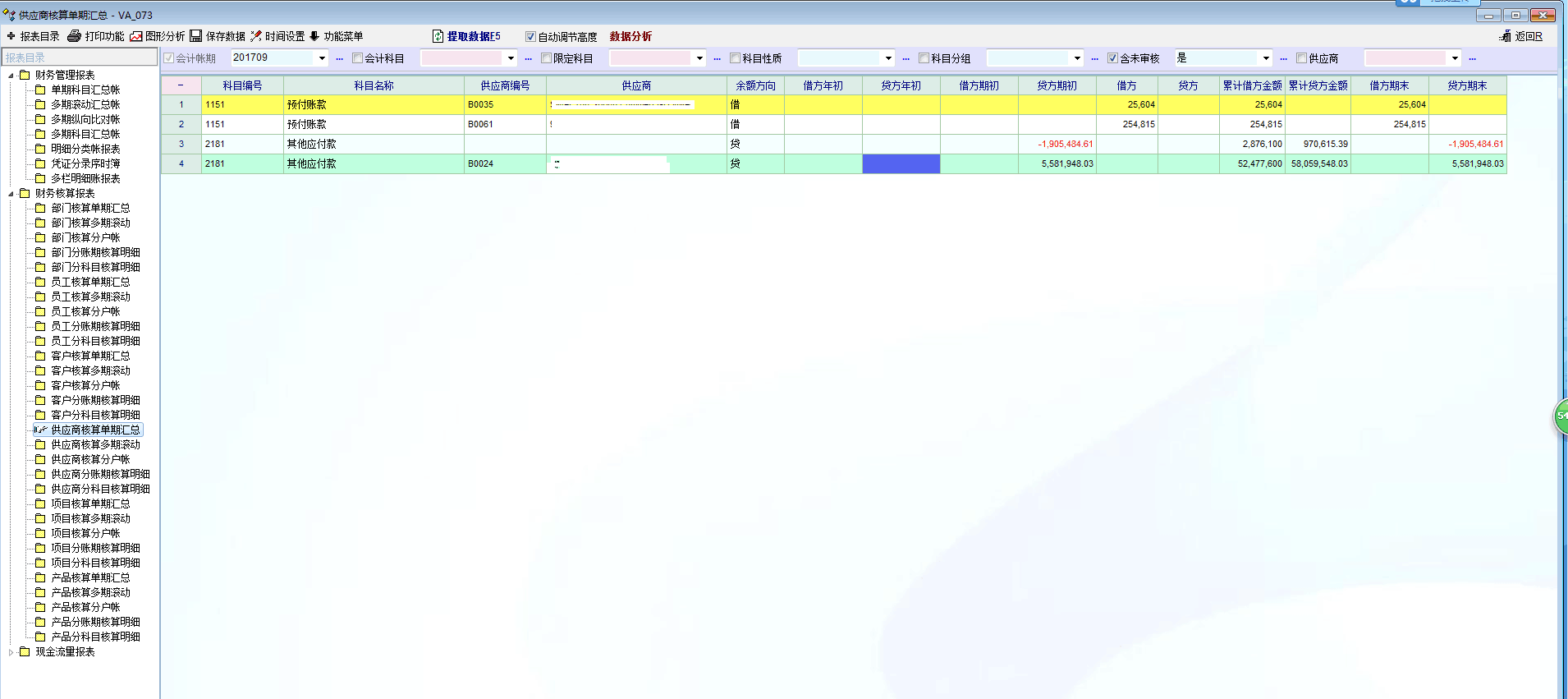1568x699 pixels.
Task: Click the 打印功能 printer icon
Action: (75, 36)
